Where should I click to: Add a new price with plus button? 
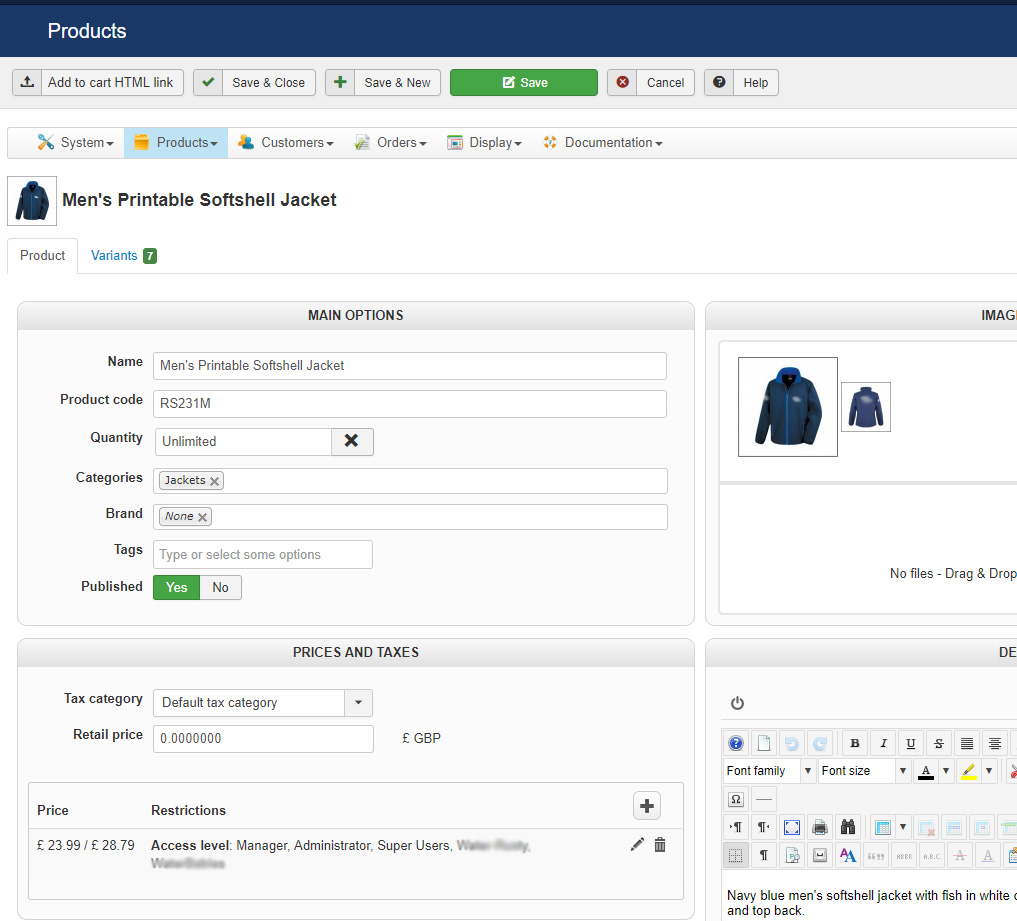coord(647,806)
